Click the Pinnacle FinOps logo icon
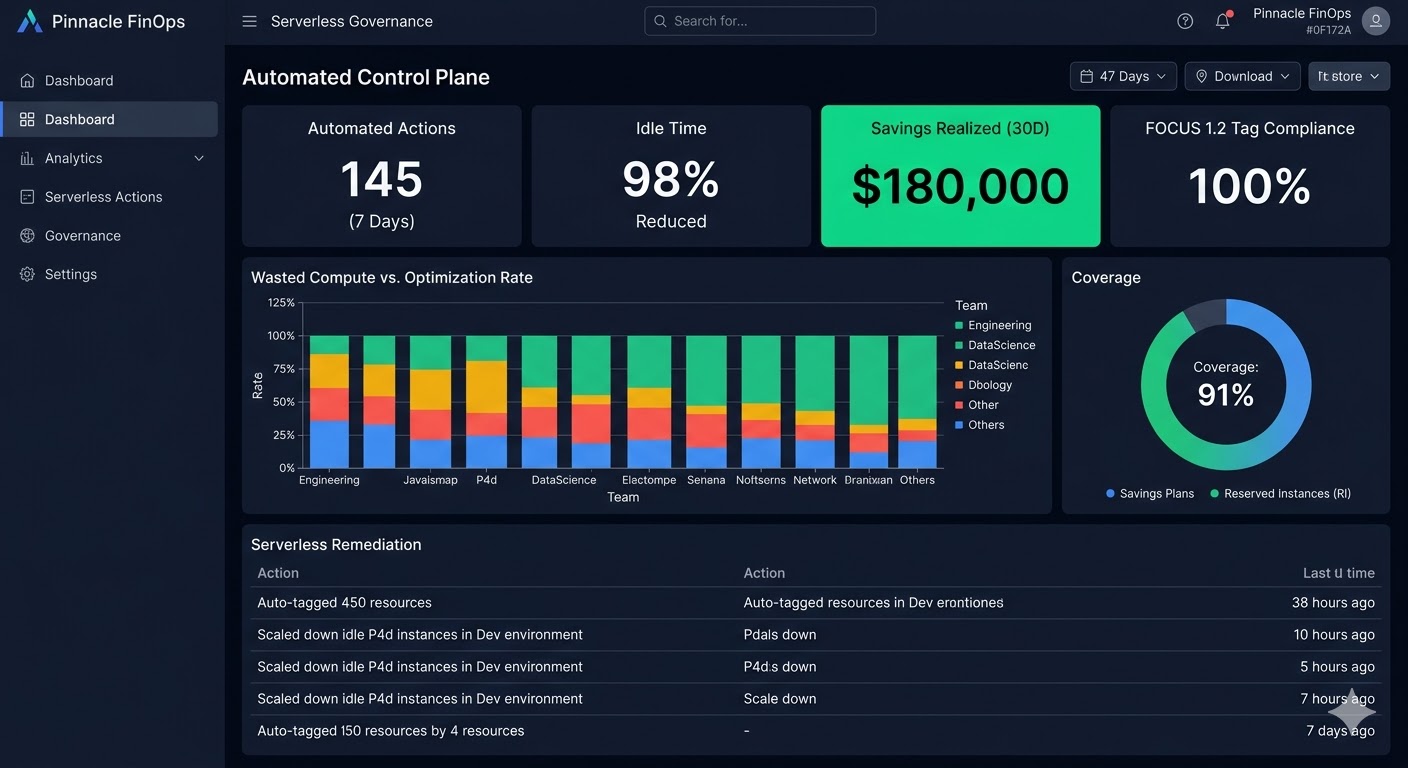The image size is (1408, 768). (30, 21)
